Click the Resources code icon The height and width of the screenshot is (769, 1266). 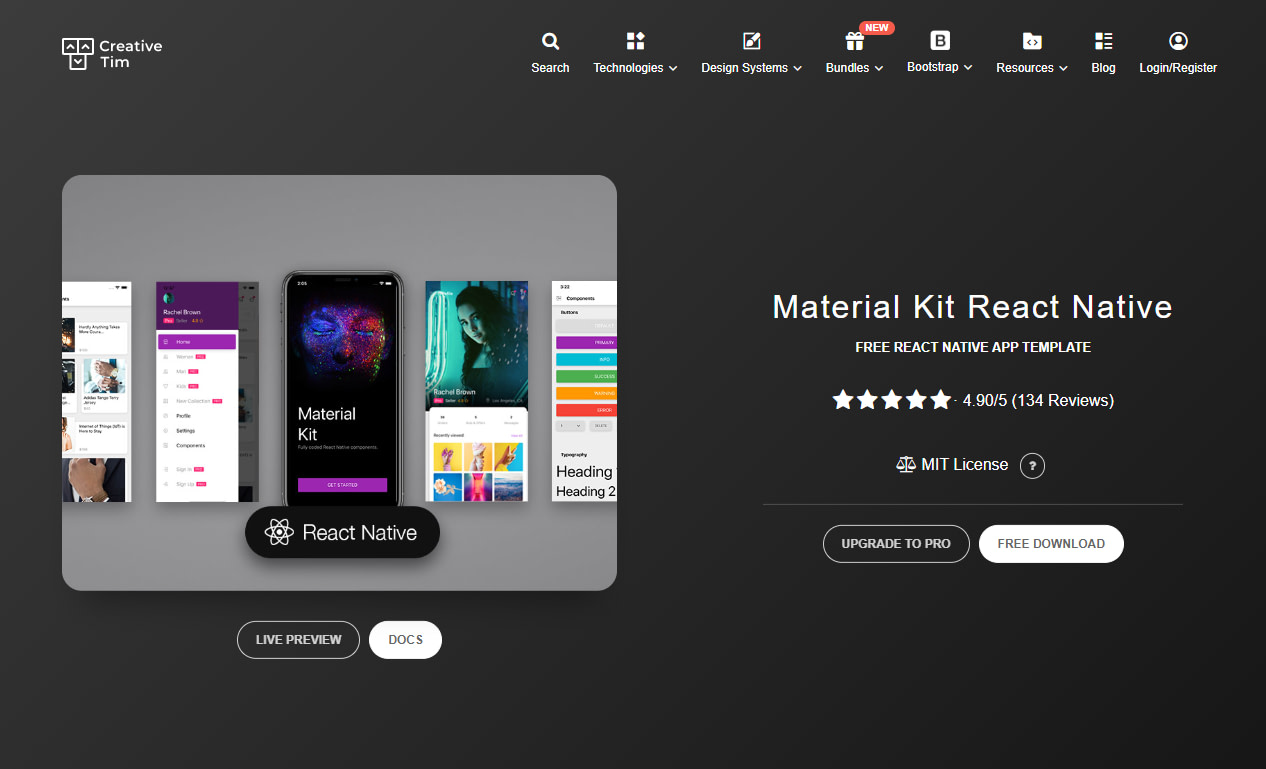(x=1031, y=41)
